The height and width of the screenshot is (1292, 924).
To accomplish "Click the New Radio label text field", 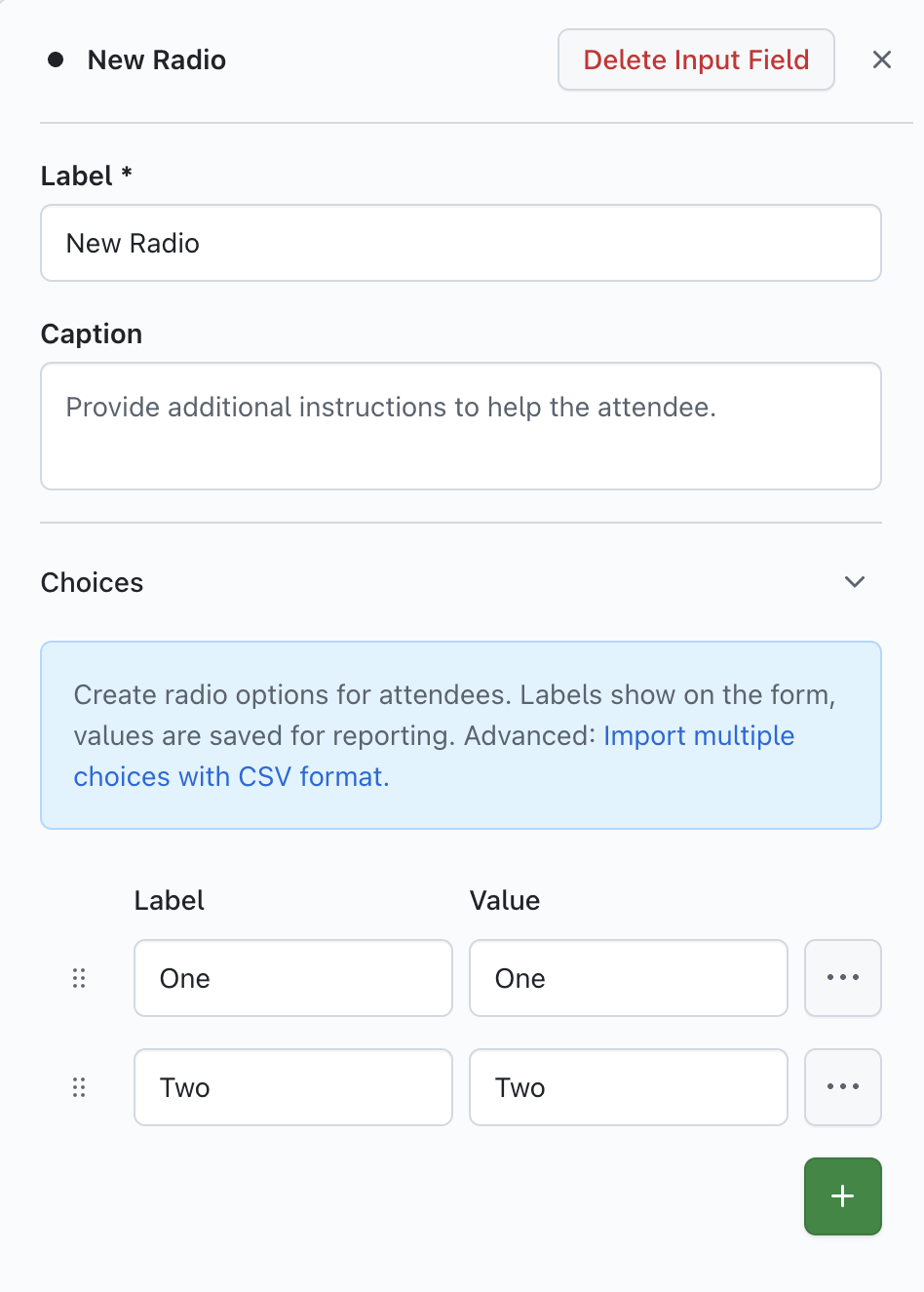I will [x=460, y=244].
